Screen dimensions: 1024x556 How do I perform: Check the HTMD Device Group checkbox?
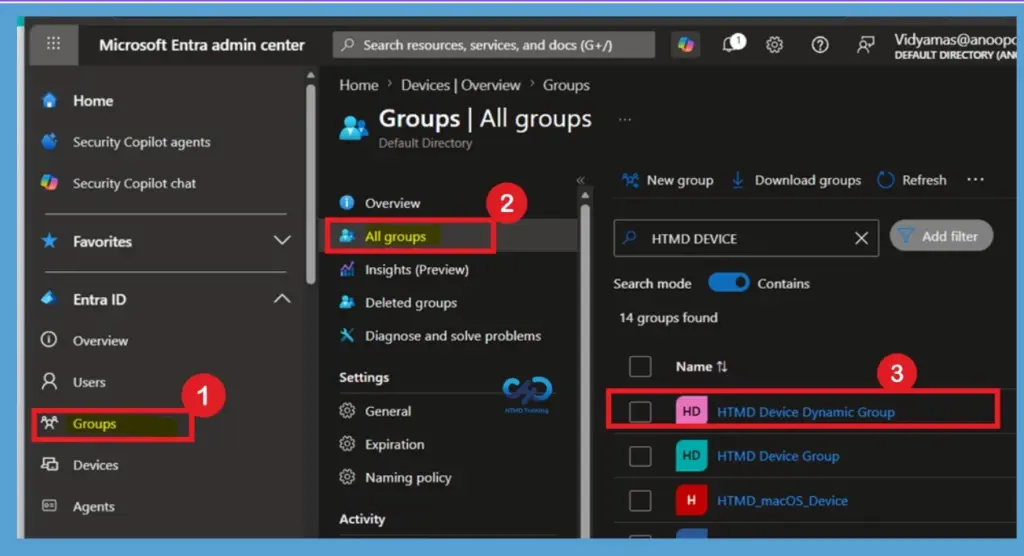[640, 456]
